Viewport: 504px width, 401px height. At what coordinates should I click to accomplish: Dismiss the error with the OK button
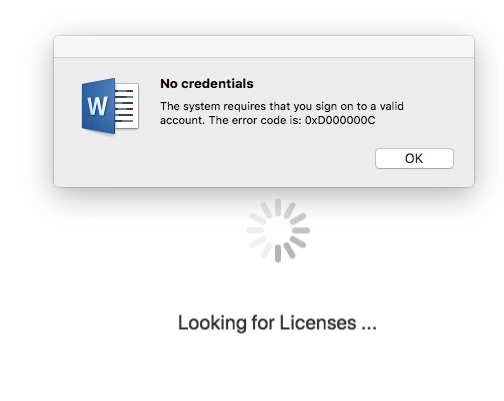tap(414, 158)
